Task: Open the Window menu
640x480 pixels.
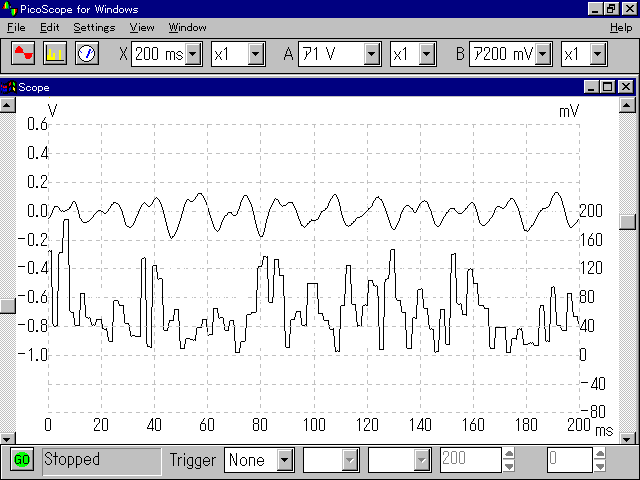Action: 187,27
